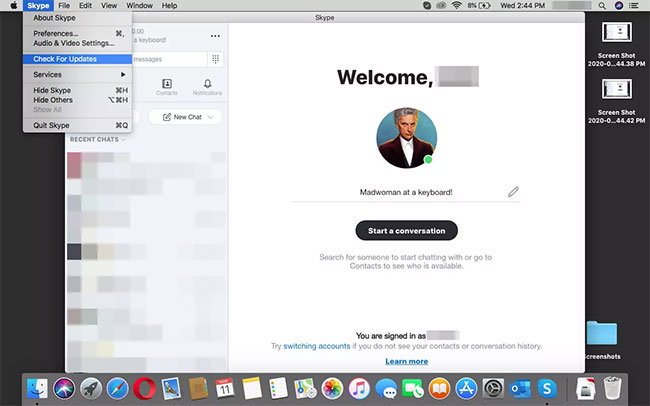
Task: Open Maps app in the Dock
Action: coord(305,389)
